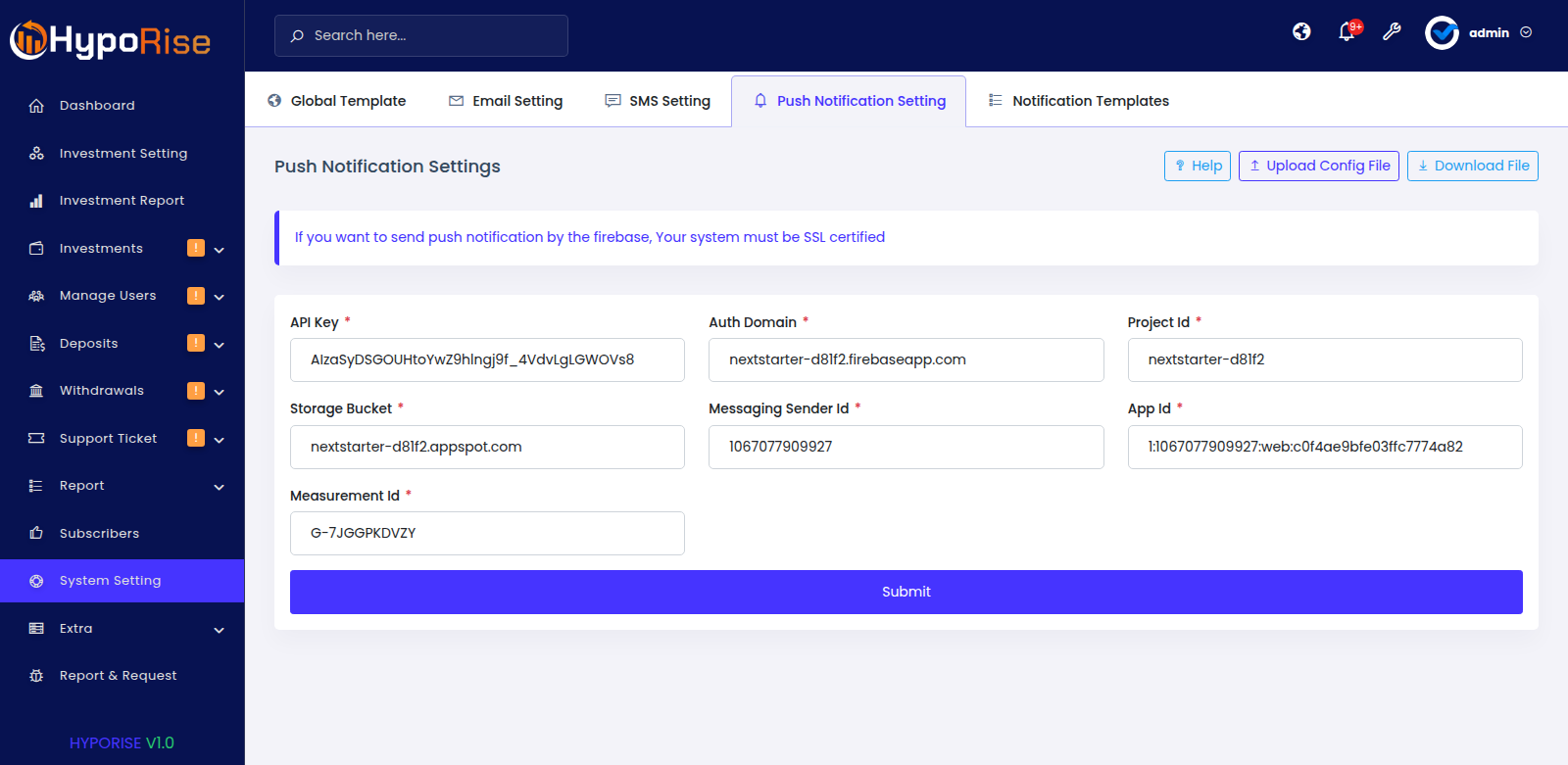Click the admin avatar image

[1442, 32]
